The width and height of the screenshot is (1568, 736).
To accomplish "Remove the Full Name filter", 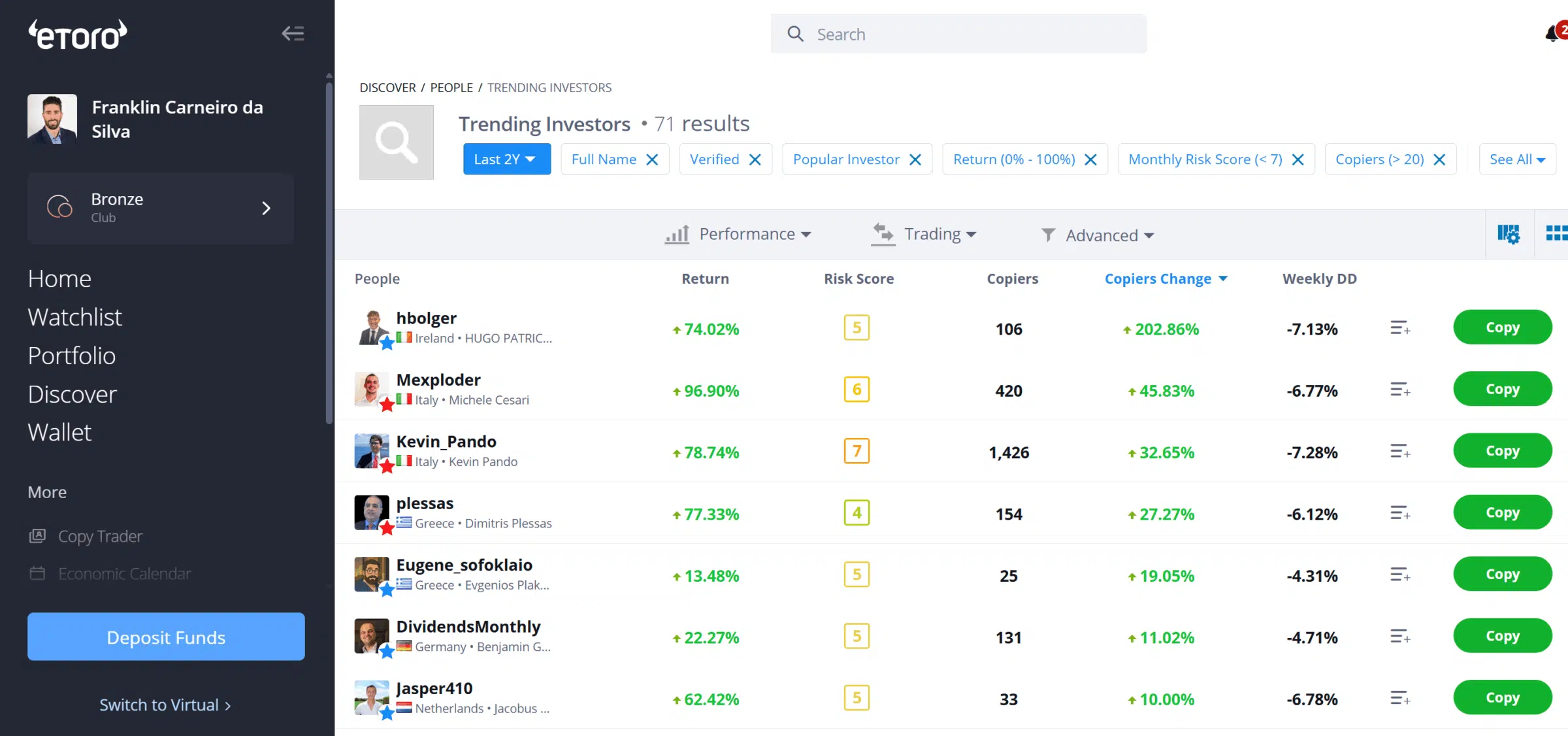I will pos(652,159).
